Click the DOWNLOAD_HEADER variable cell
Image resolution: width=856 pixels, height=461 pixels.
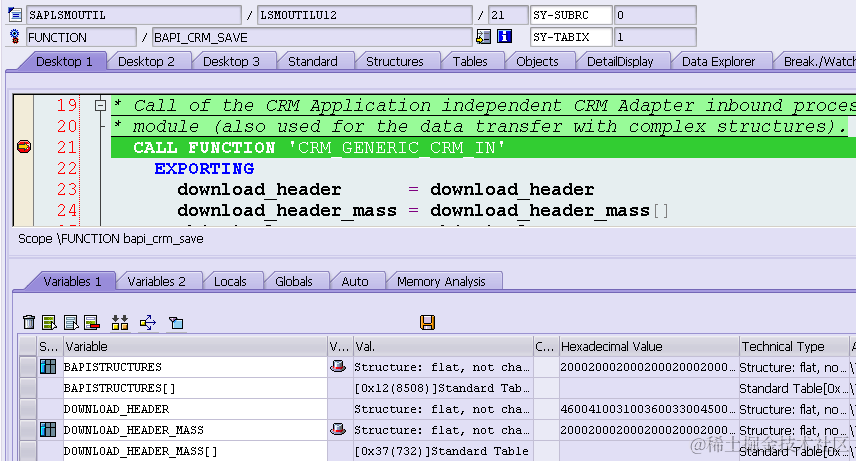point(195,409)
